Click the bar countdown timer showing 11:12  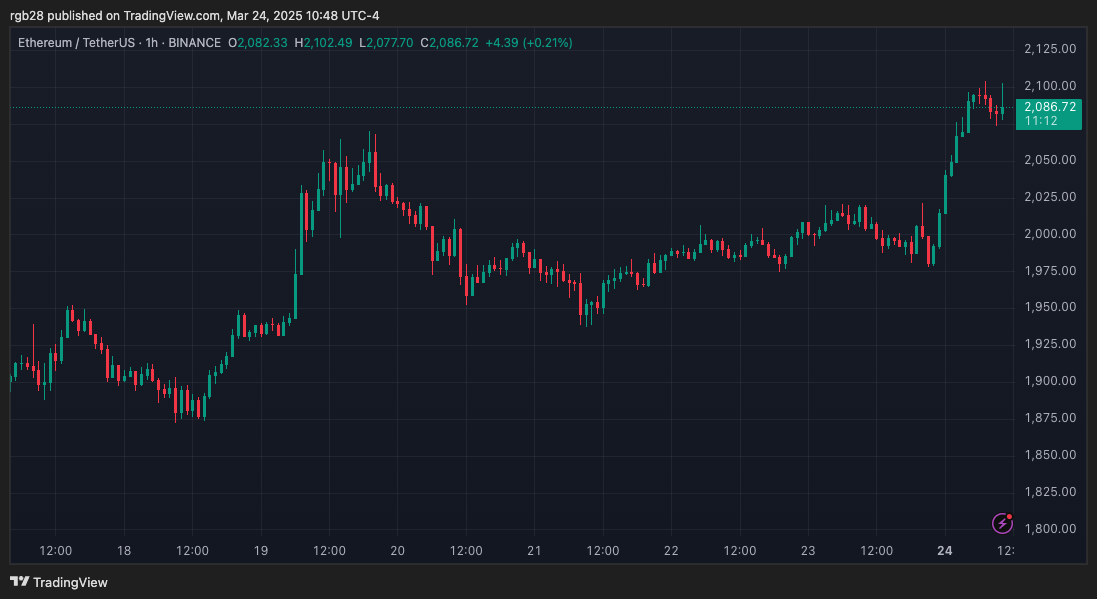pos(1043,118)
